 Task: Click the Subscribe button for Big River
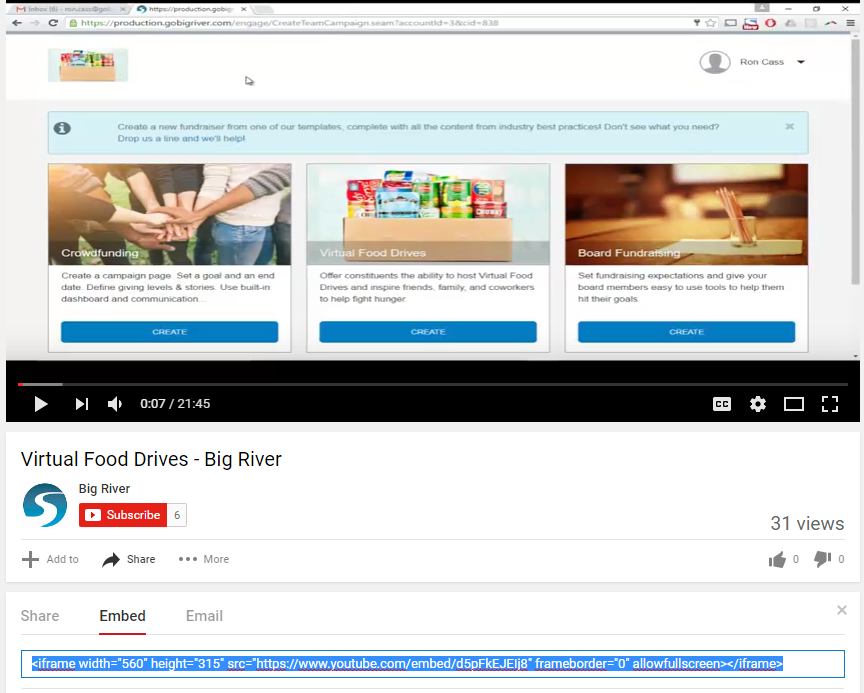[x=123, y=515]
